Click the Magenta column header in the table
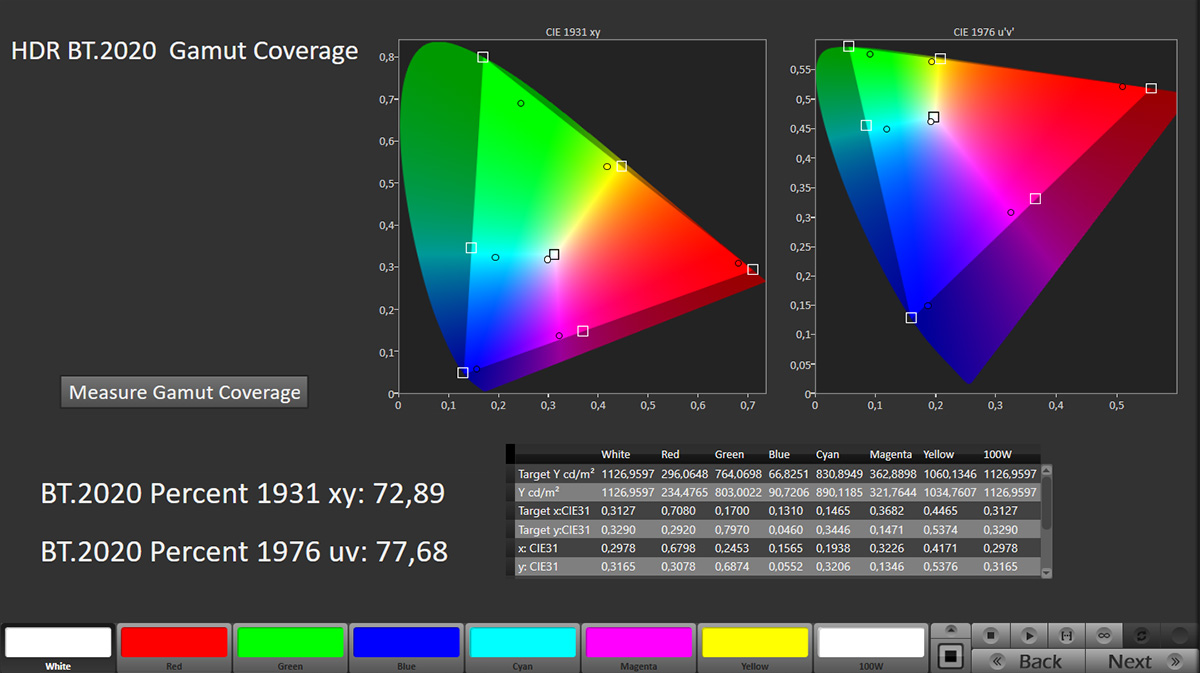 [x=890, y=454]
